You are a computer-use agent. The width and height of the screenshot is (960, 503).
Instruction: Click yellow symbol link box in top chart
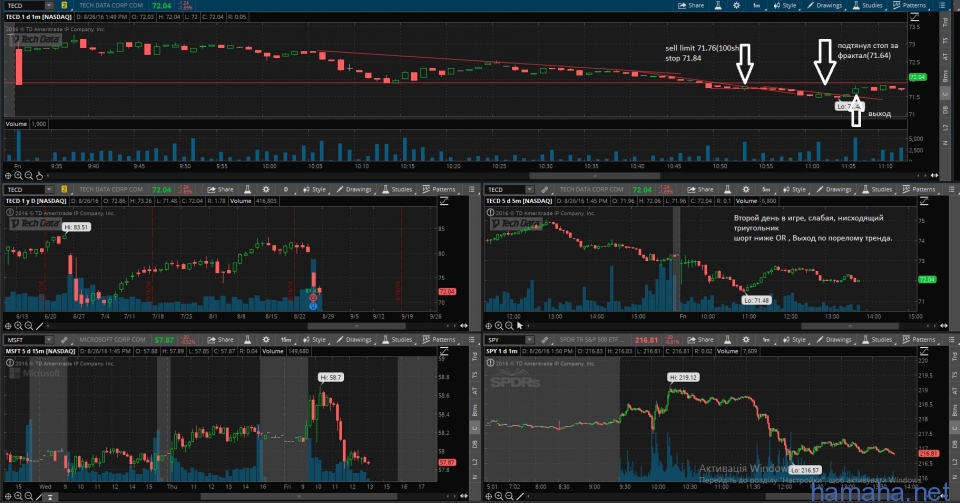(x=64, y=6)
